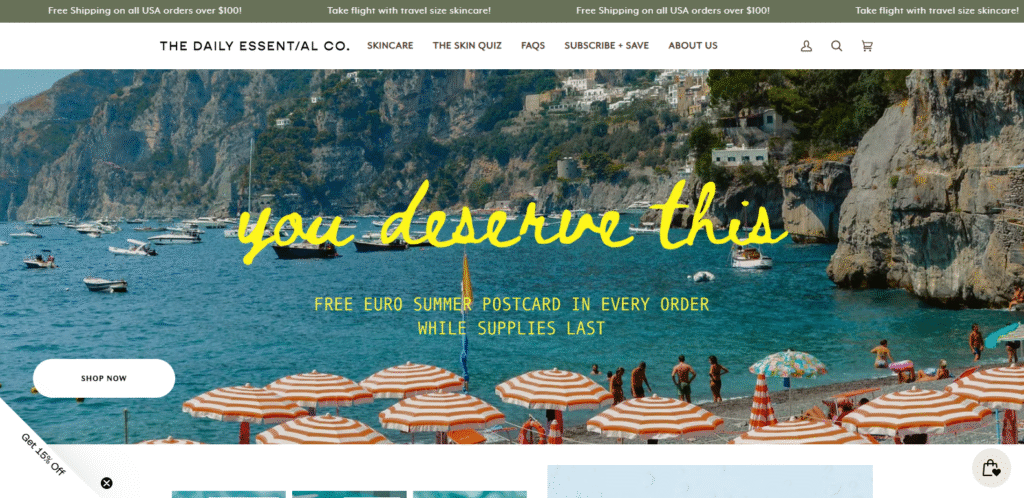
Task: Select Subscribe + Save in navigation
Action: coord(607,46)
